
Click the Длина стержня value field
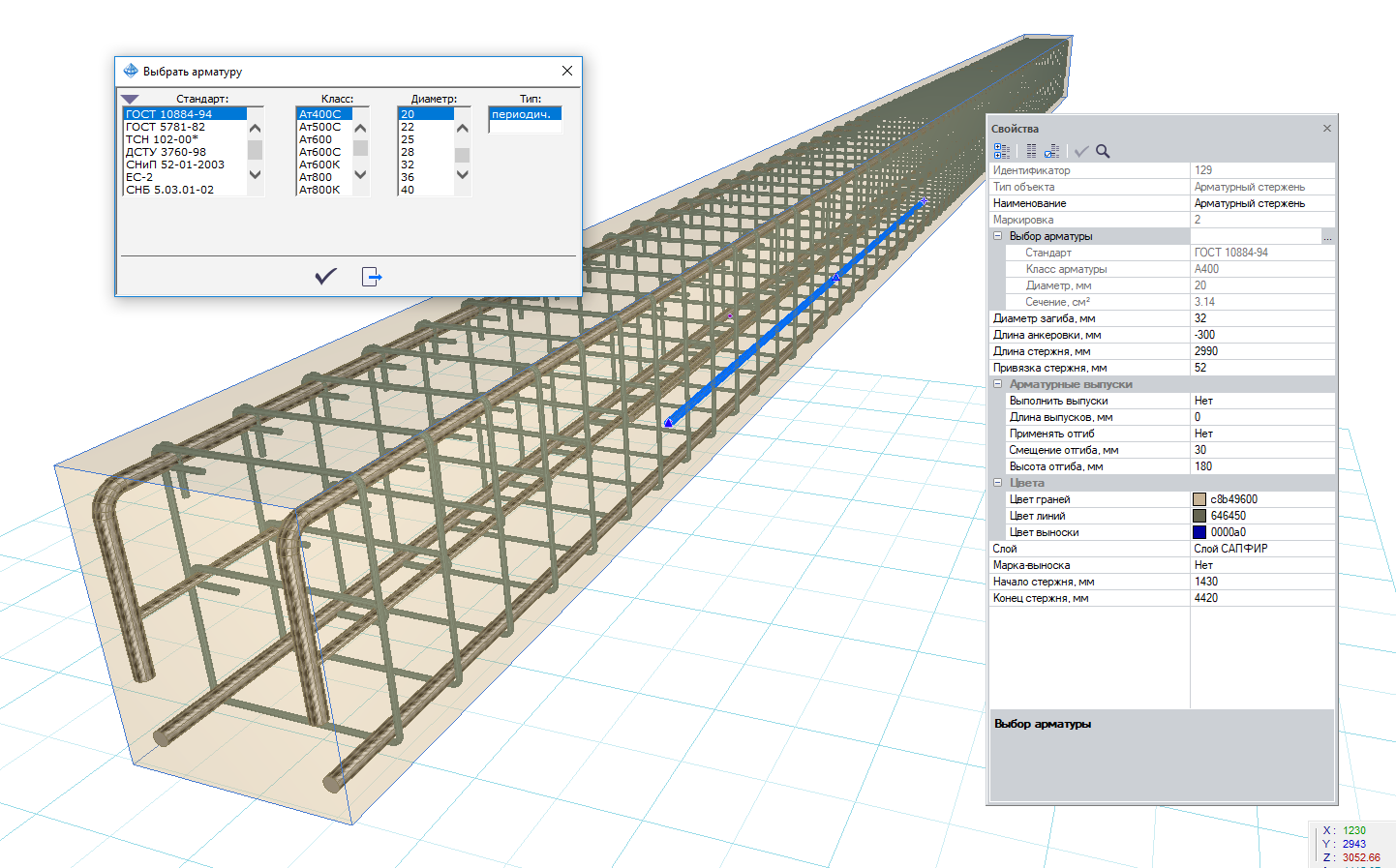tap(1260, 351)
